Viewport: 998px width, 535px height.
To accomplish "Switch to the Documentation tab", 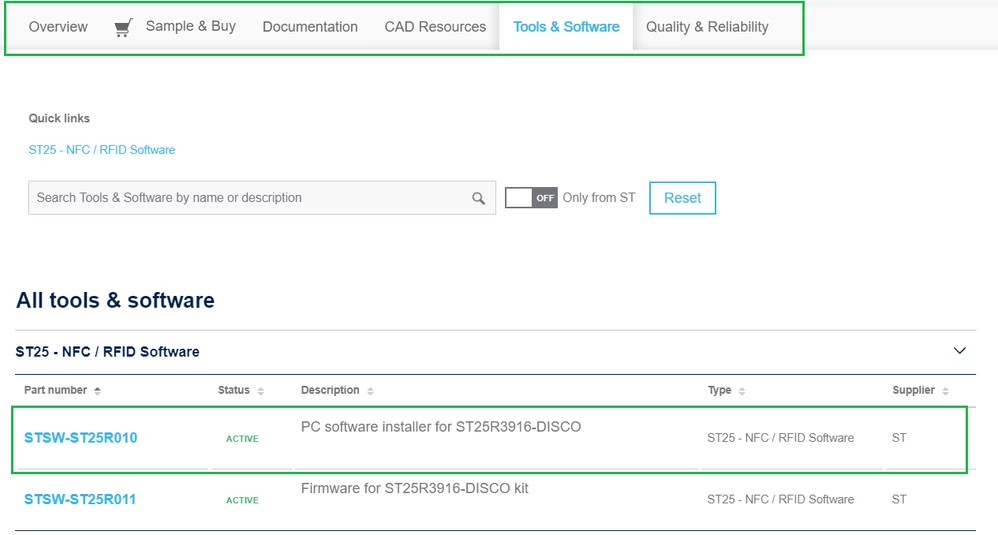I will tap(310, 27).
